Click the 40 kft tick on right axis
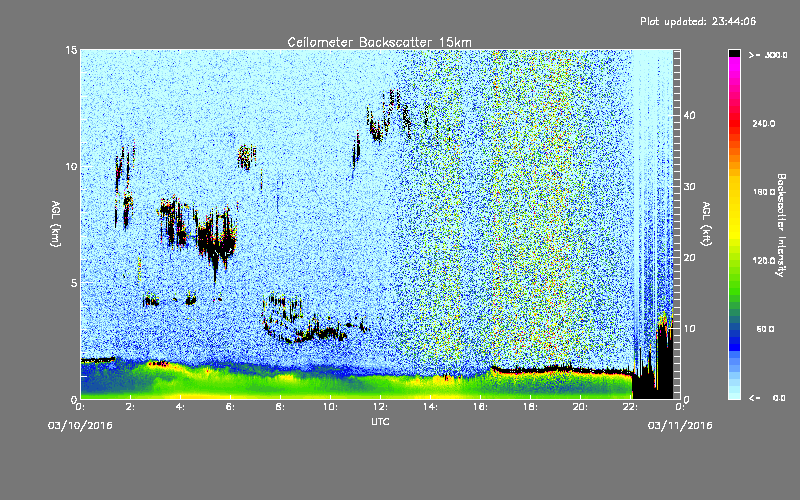The height and width of the screenshot is (500, 800). [689, 115]
